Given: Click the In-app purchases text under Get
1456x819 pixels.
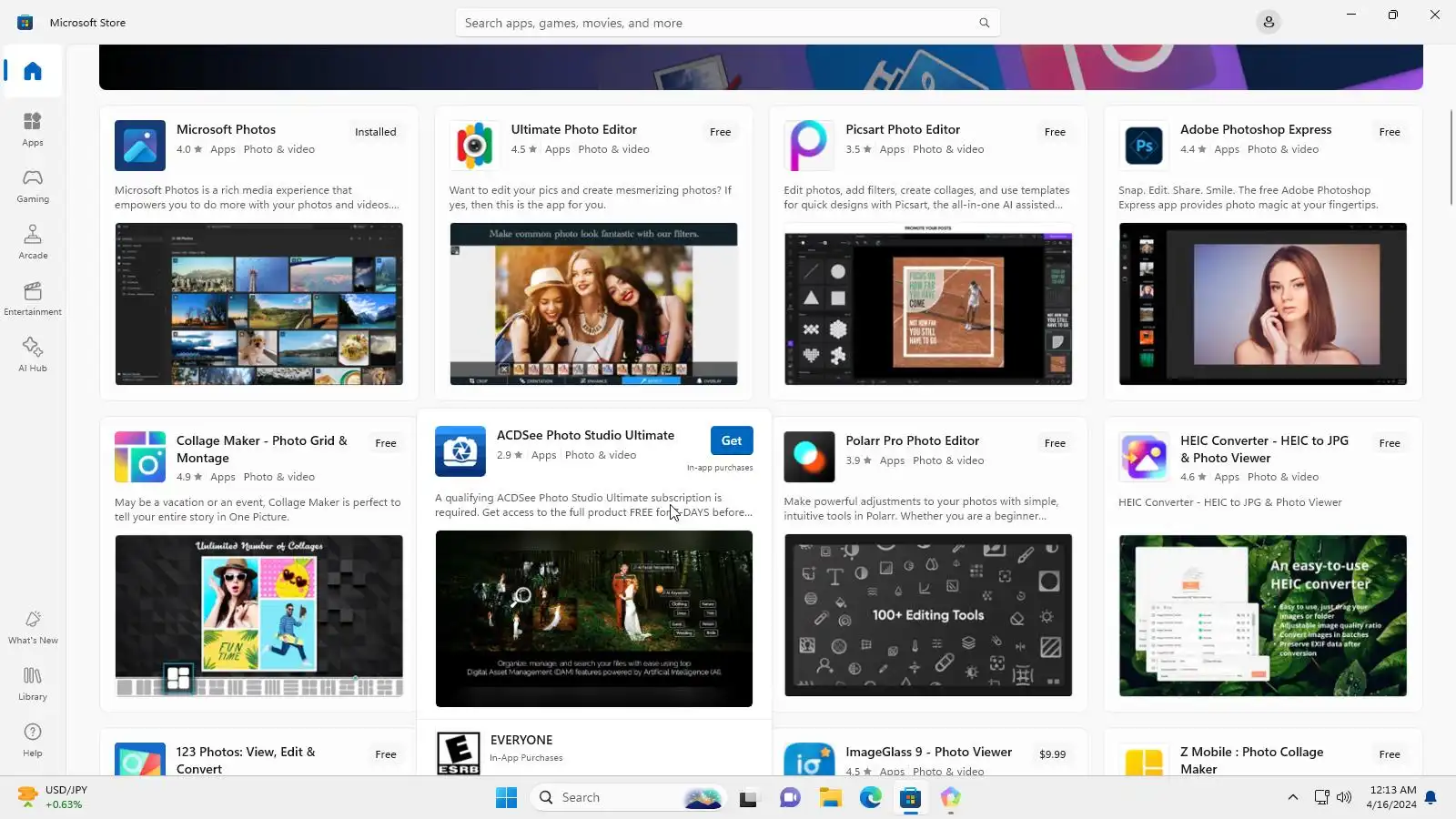Looking at the screenshot, I should pyautogui.click(x=720, y=468).
